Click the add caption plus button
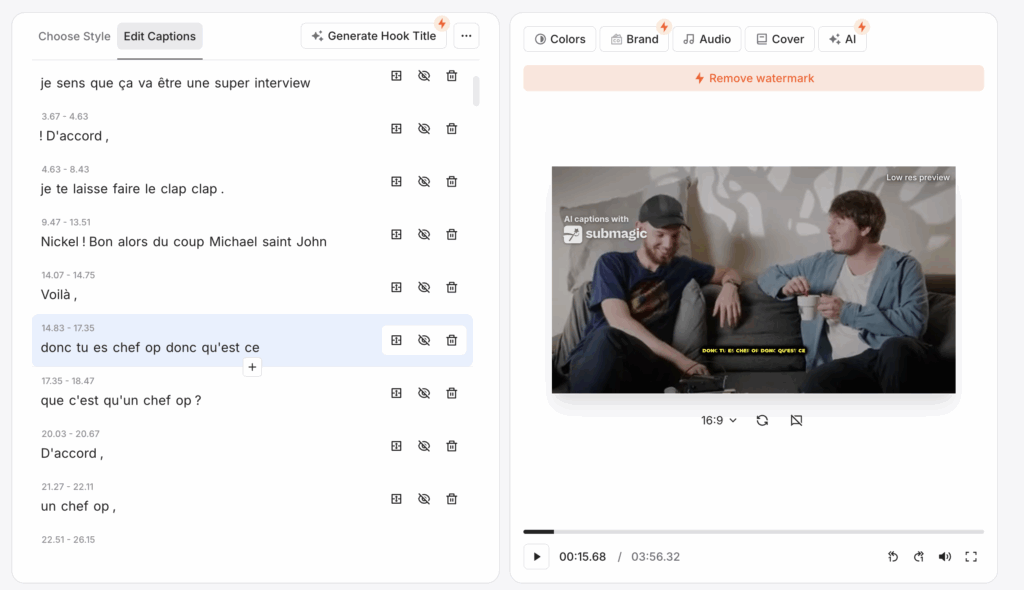This screenshot has width=1024, height=590. click(252, 368)
